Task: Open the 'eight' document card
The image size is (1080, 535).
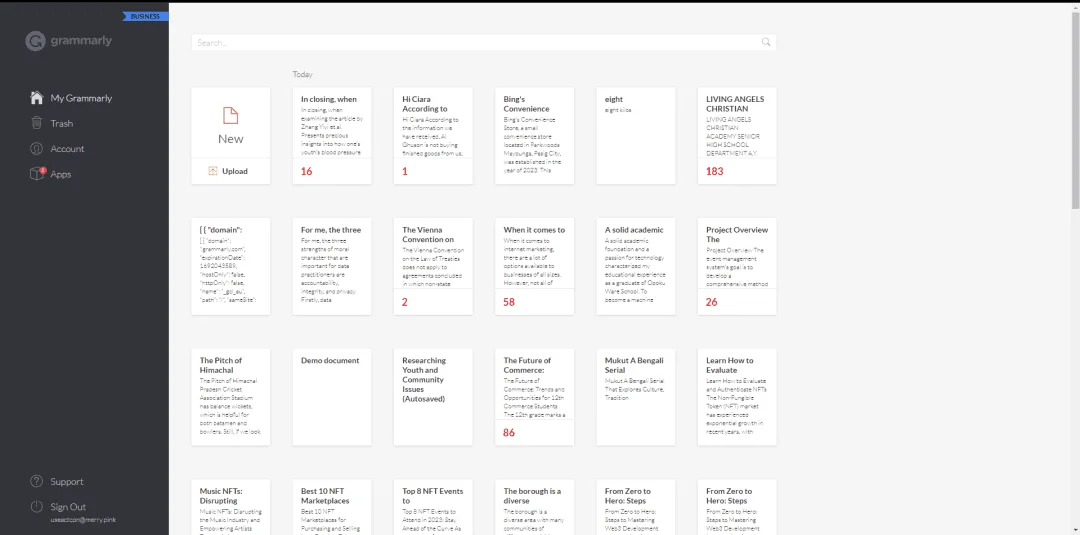Action: point(636,136)
